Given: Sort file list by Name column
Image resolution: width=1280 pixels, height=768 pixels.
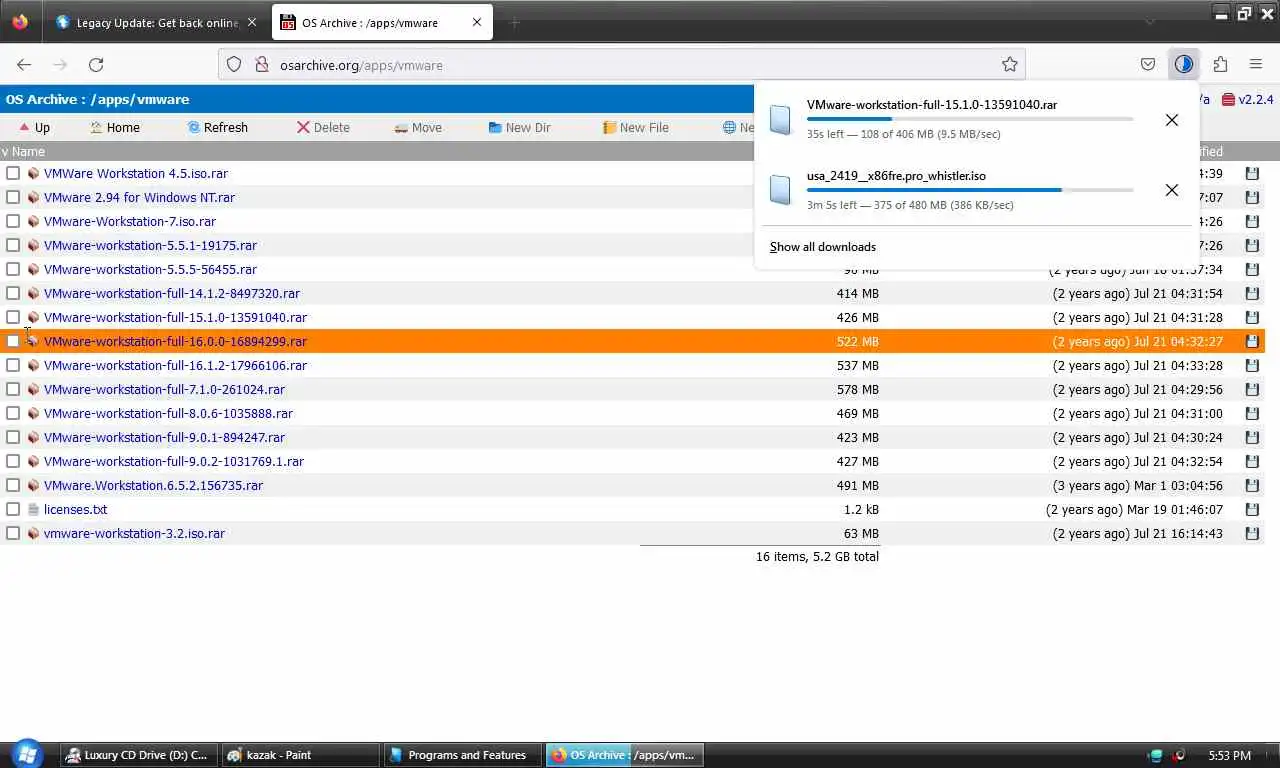Looking at the screenshot, I should (28, 151).
